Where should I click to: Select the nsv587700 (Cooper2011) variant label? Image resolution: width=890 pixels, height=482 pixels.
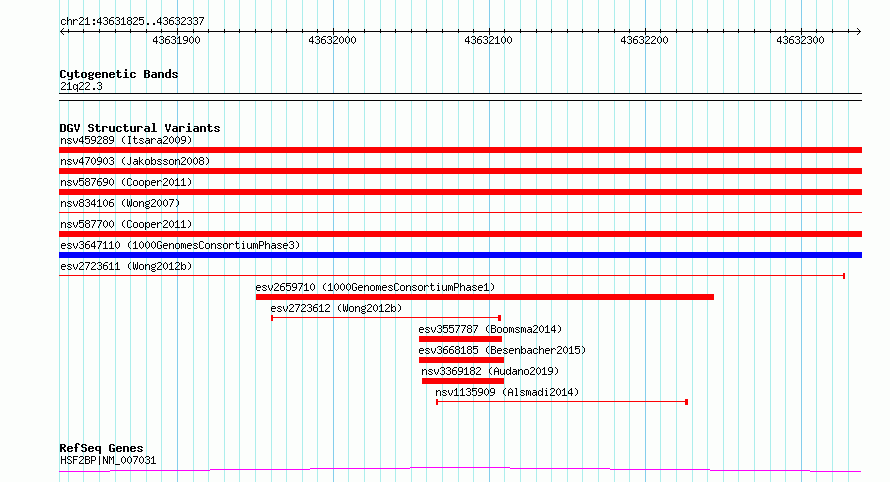(x=126, y=224)
